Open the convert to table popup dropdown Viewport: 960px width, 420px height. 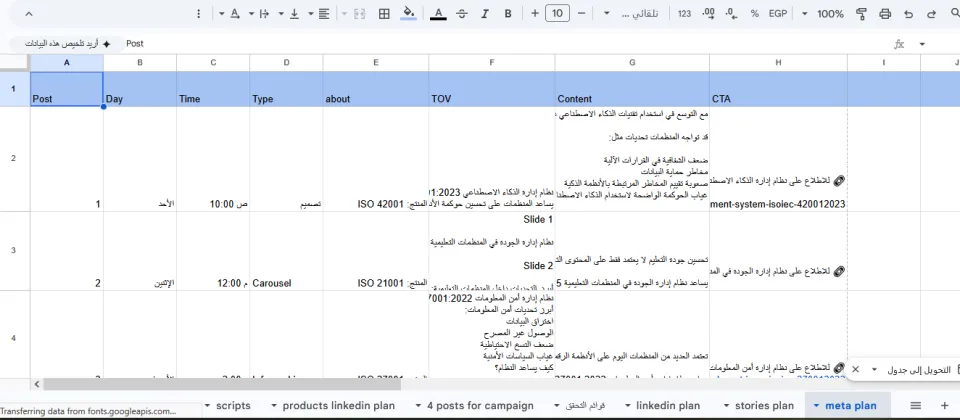point(874,369)
